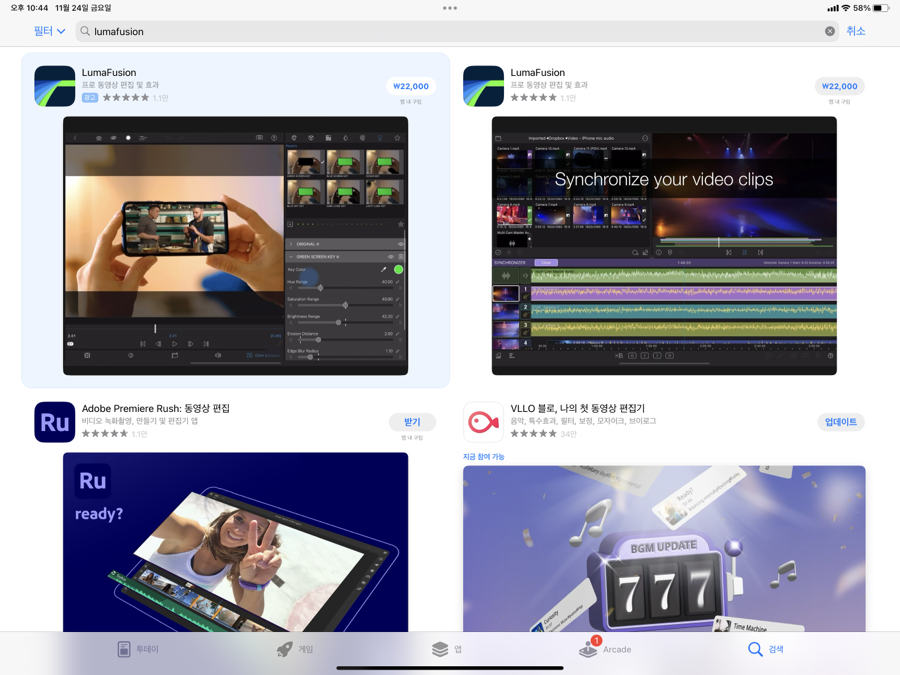Open the Adobe Premiere Rush title text
The width and height of the screenshot is (900, 675).
(x=156, y=408)
